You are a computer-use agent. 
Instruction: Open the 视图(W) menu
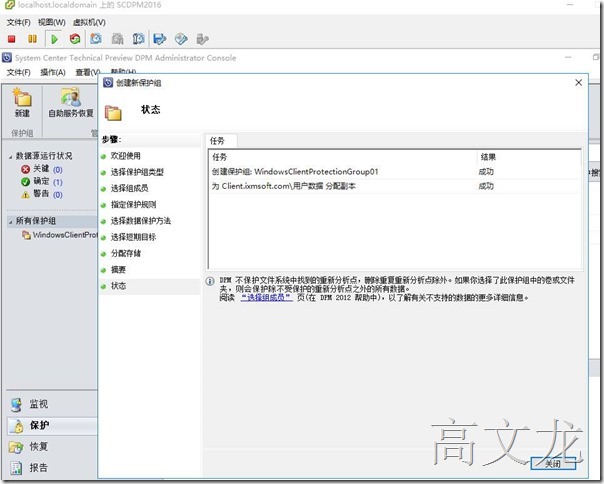[x=52, y=22]
